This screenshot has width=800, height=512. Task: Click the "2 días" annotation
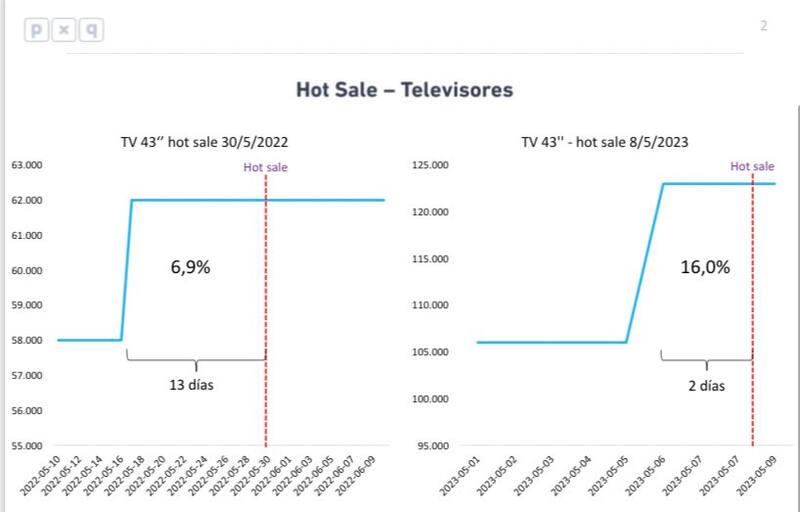(706, 384)
